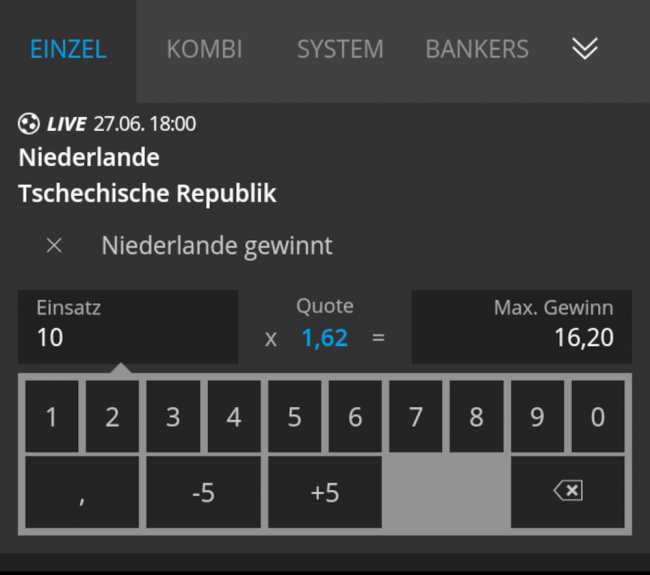Increase stake with +5 button
The height and width of the screenshot is (575, 650).
pos(325,492)
